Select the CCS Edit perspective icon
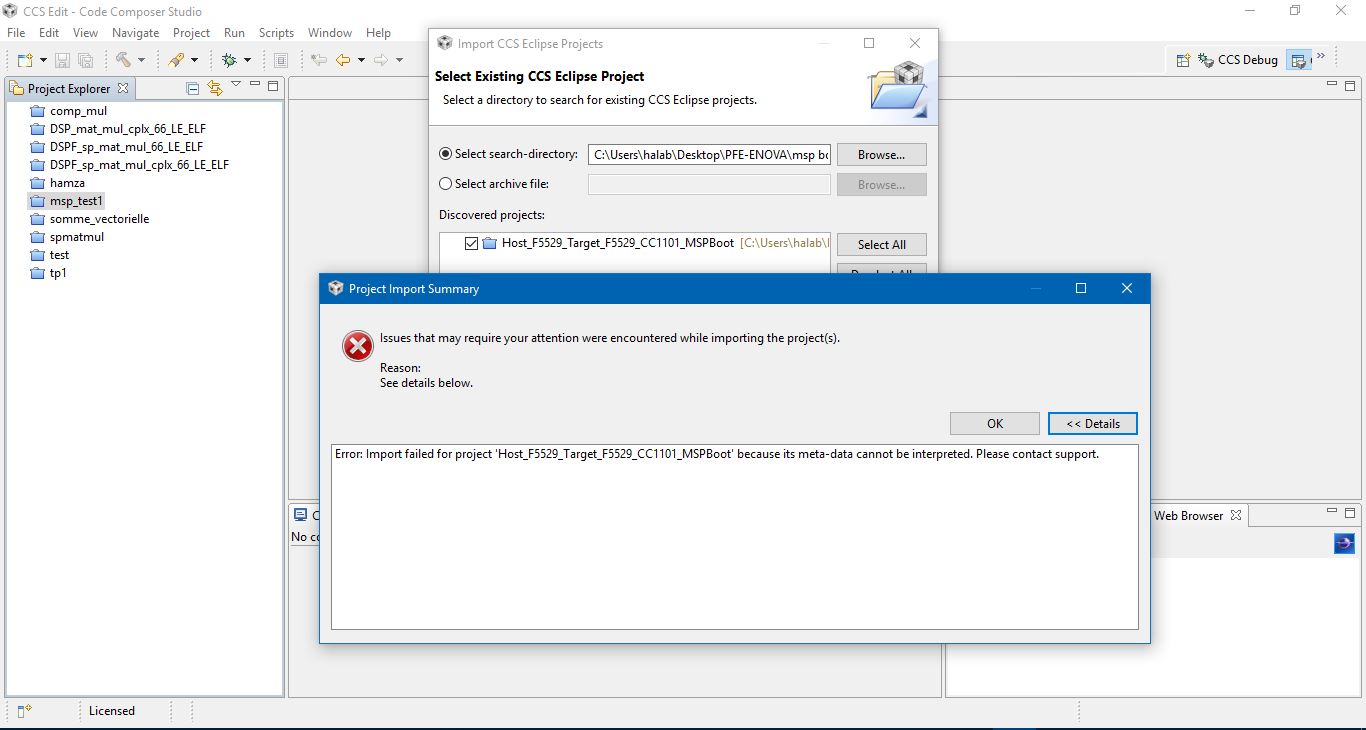The width and height of the screenshot is (1366, 730). click(x=1299, y=60)
